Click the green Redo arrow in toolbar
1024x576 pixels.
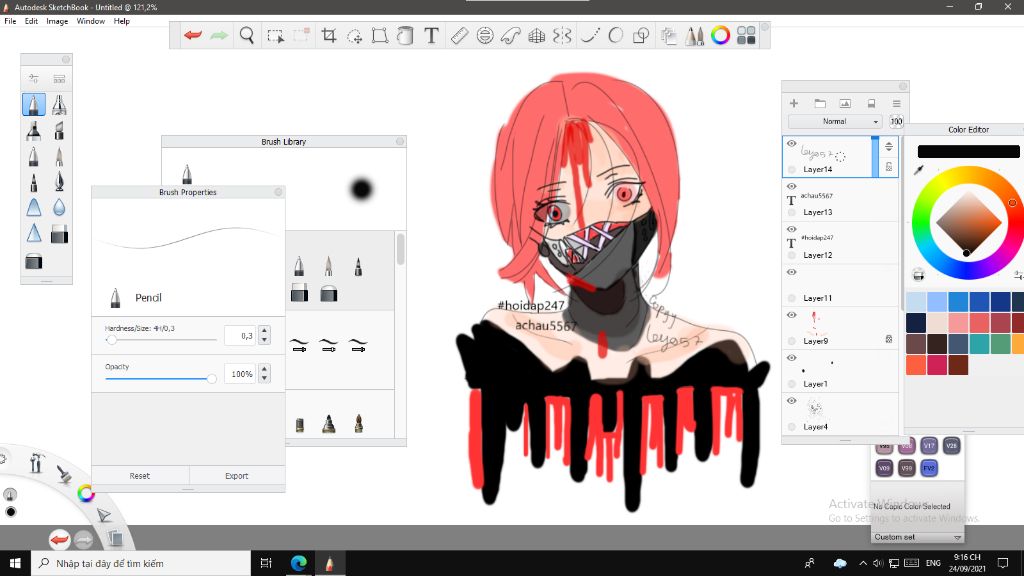(219, 35)
